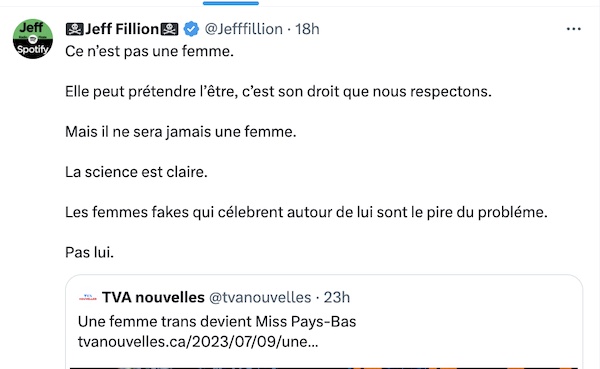Click pirate flag emoji before Jeff Fillion

[x=75, y=29]
